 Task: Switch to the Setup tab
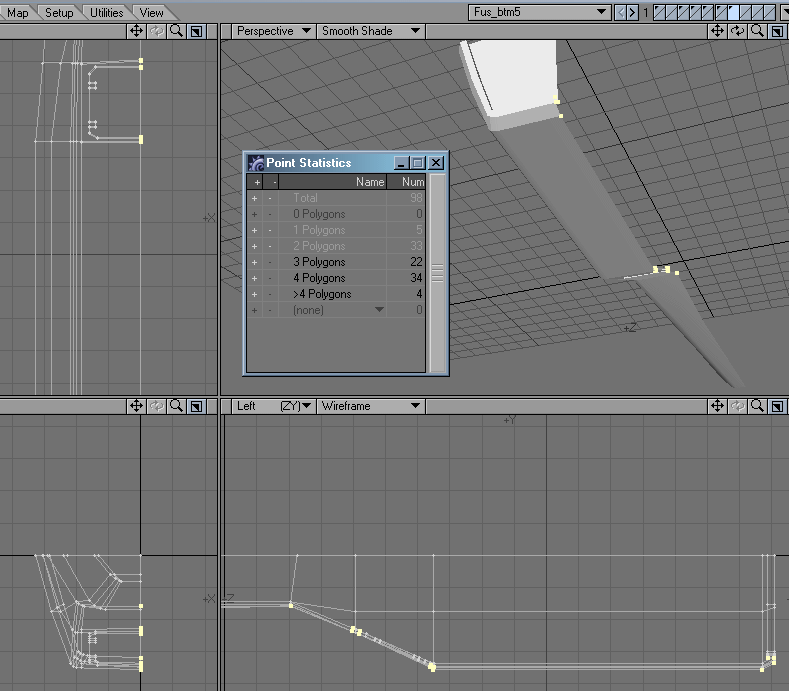click(x=59, y=13)
